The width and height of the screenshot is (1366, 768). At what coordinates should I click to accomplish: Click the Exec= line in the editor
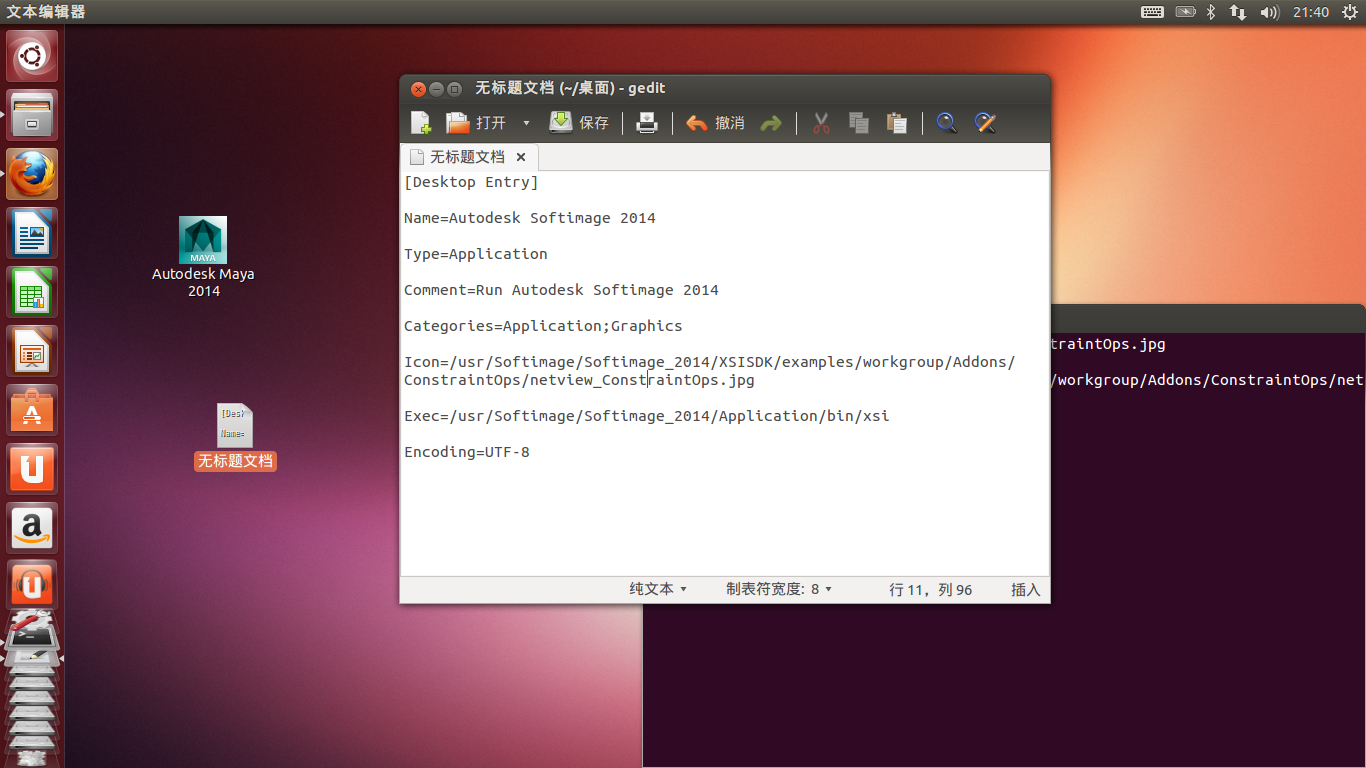coord(647,416)
